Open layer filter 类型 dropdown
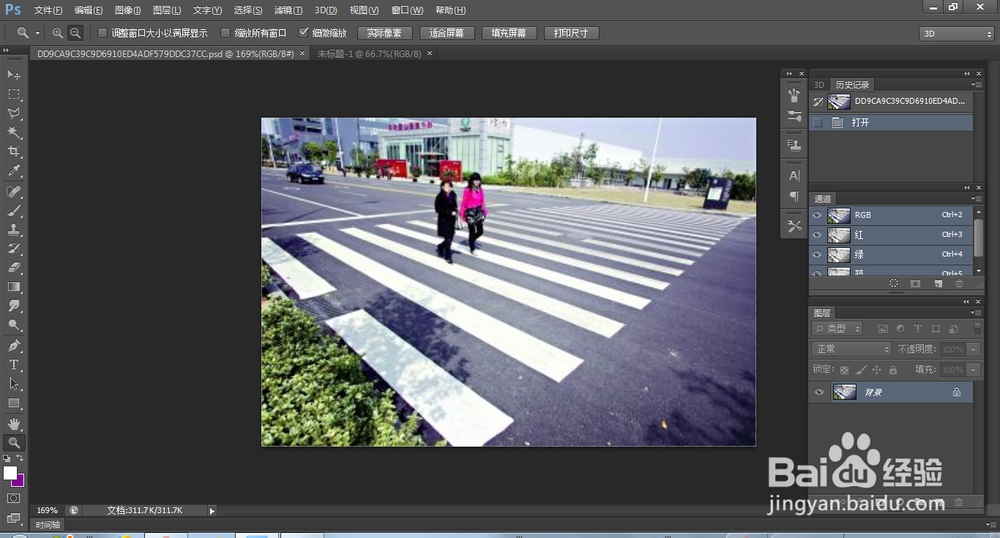The width and height of the screenshot is (1000, 538). tap(838, 328)
